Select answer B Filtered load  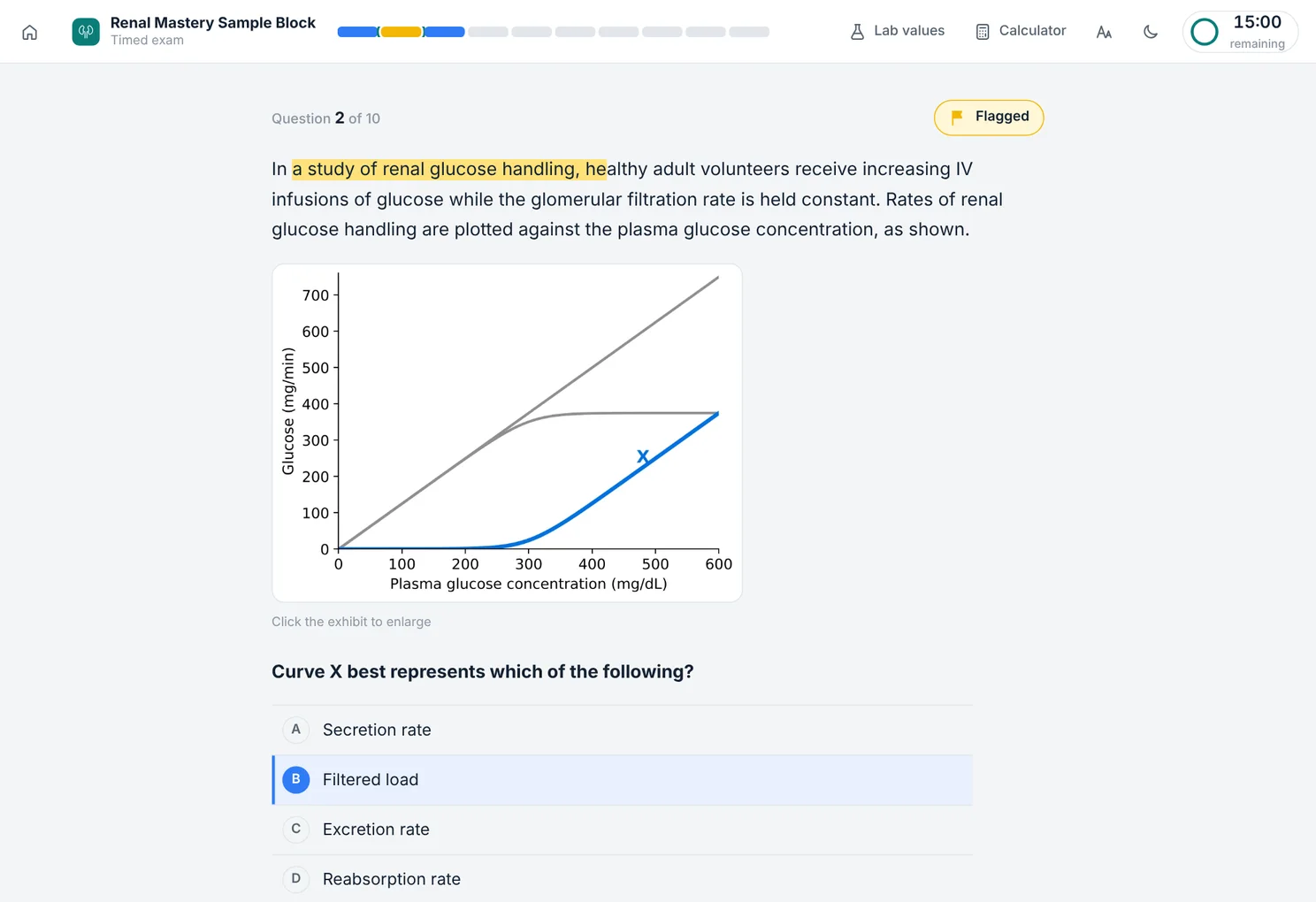click(x=623, y=780)
